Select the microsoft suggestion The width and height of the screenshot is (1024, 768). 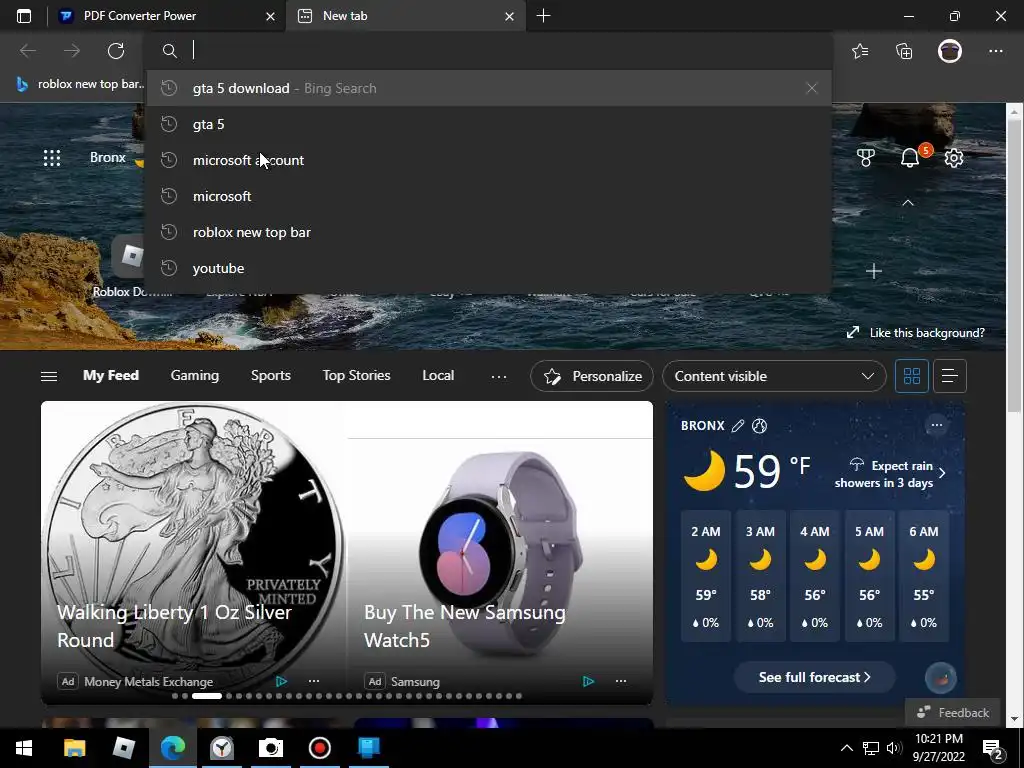click(x=489, y=196)
